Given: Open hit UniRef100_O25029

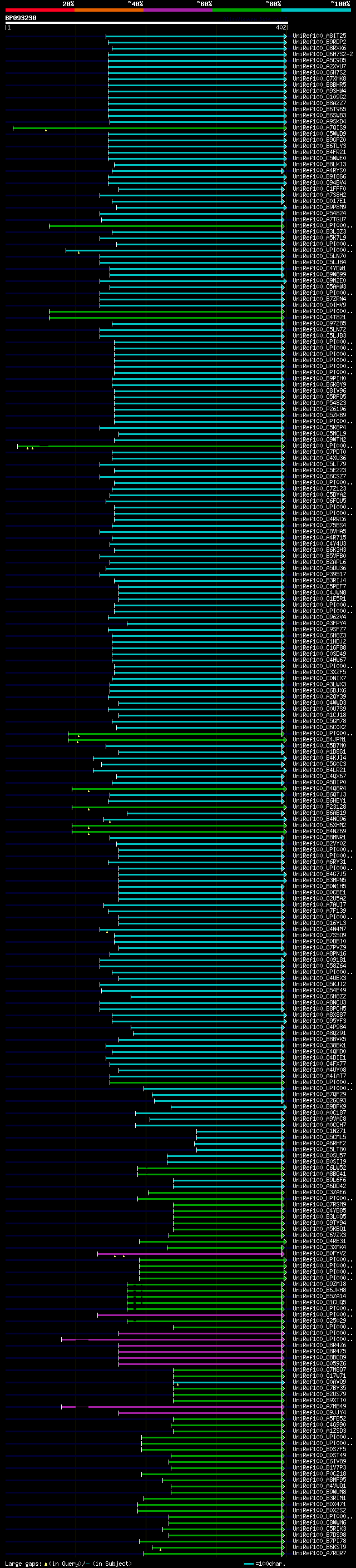Looking at the screenshot, I should coord(319,1322).
